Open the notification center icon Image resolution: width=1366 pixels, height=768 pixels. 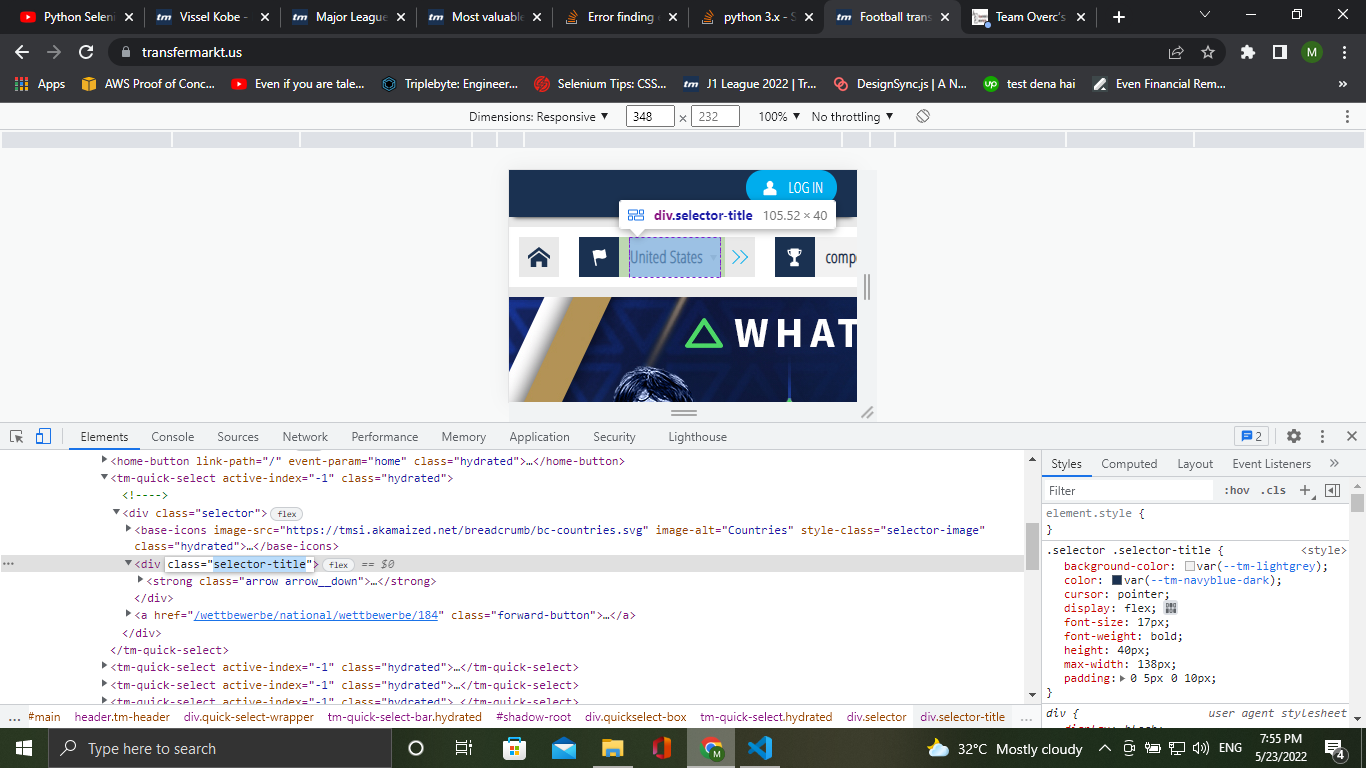coord(1335,748)
